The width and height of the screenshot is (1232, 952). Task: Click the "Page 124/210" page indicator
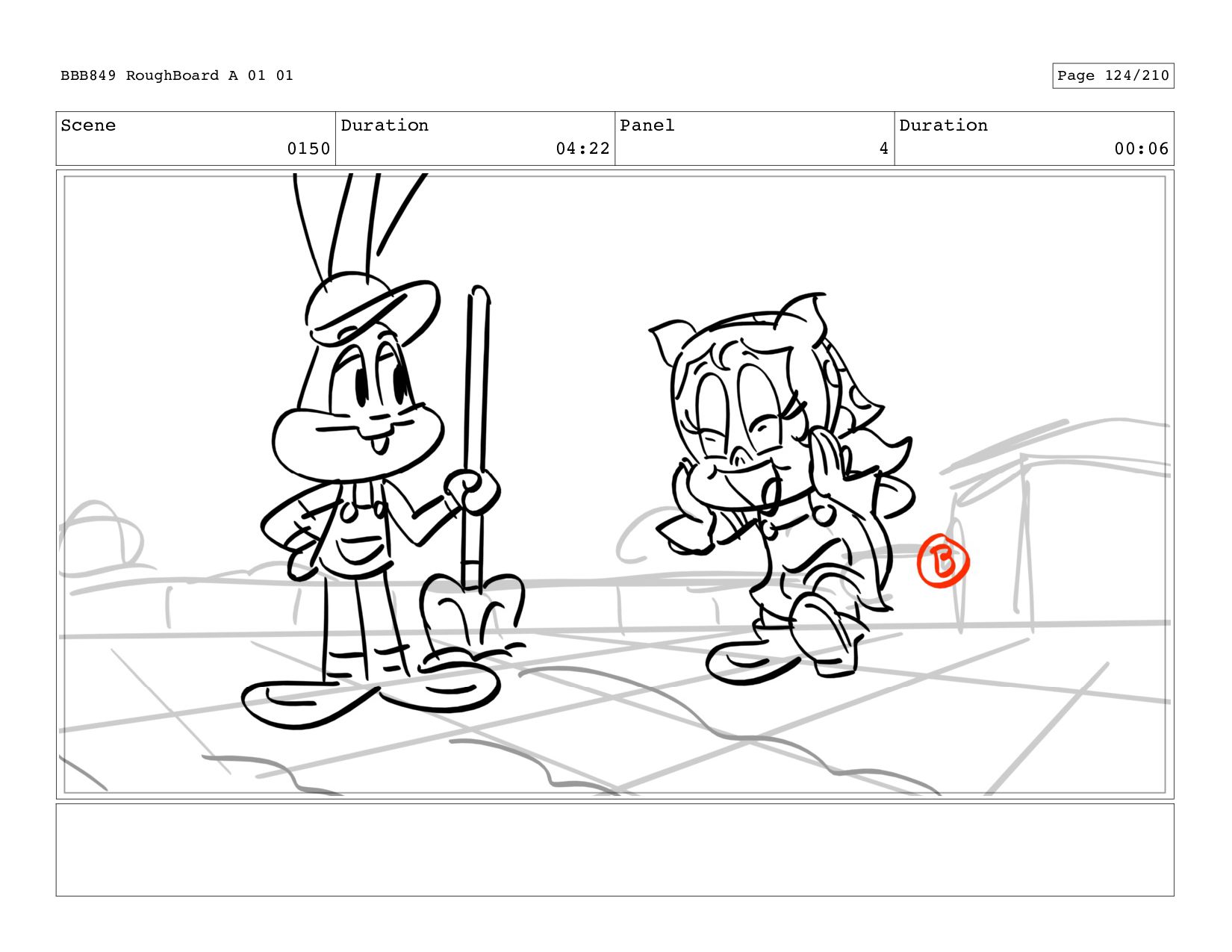tap(1113, 75)
